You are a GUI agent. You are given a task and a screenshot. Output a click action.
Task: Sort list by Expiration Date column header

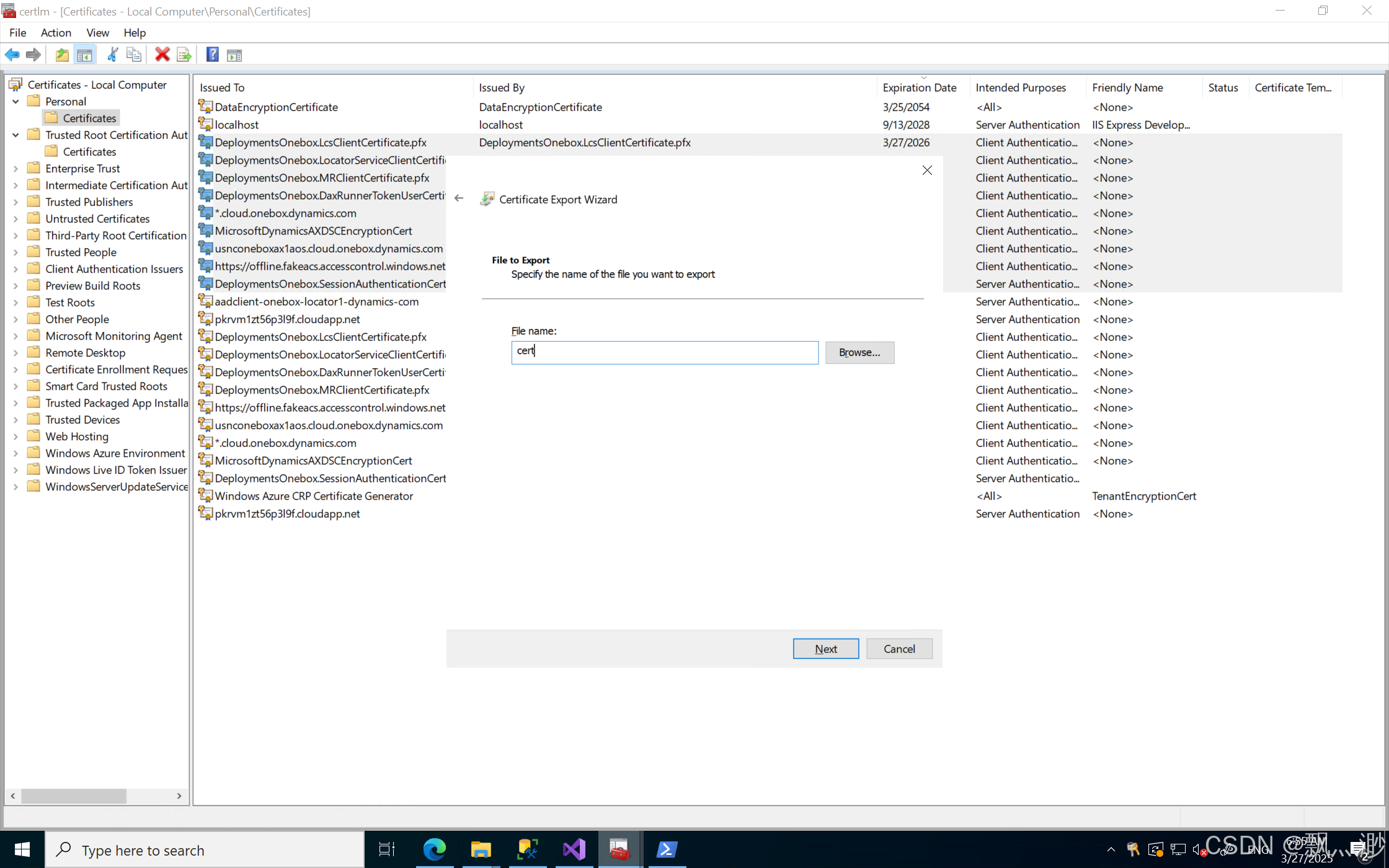pyautogui.click(x=919, y=88)
